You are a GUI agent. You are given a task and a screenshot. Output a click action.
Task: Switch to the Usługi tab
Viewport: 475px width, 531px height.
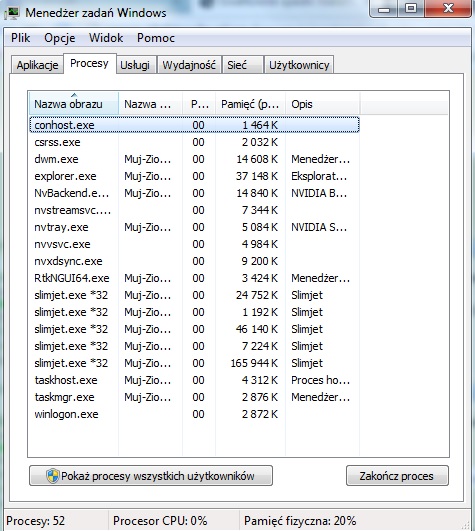(x=135, y=65)
